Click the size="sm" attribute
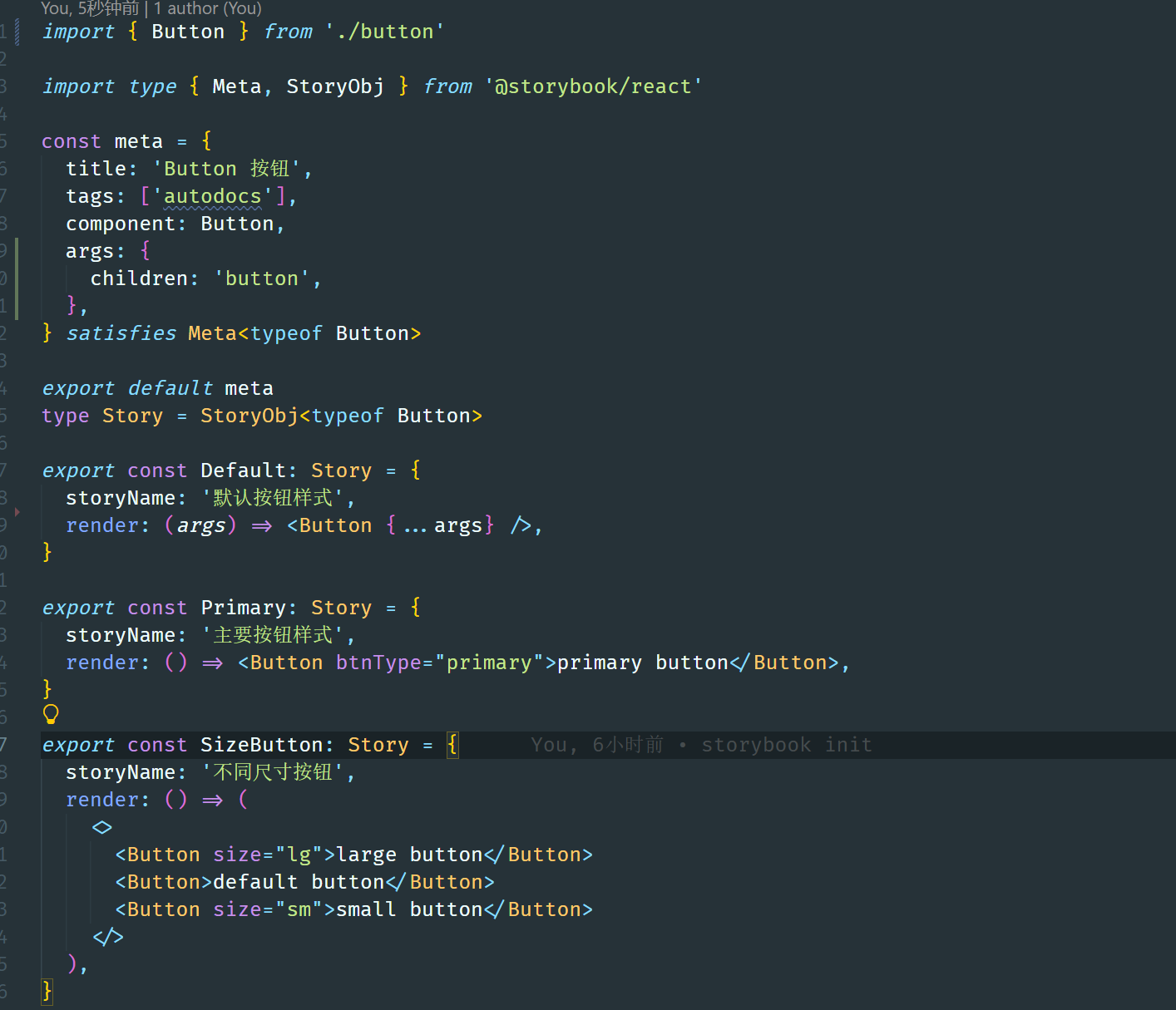The width and height of the screenshot is (1176, 1010). 268,909
